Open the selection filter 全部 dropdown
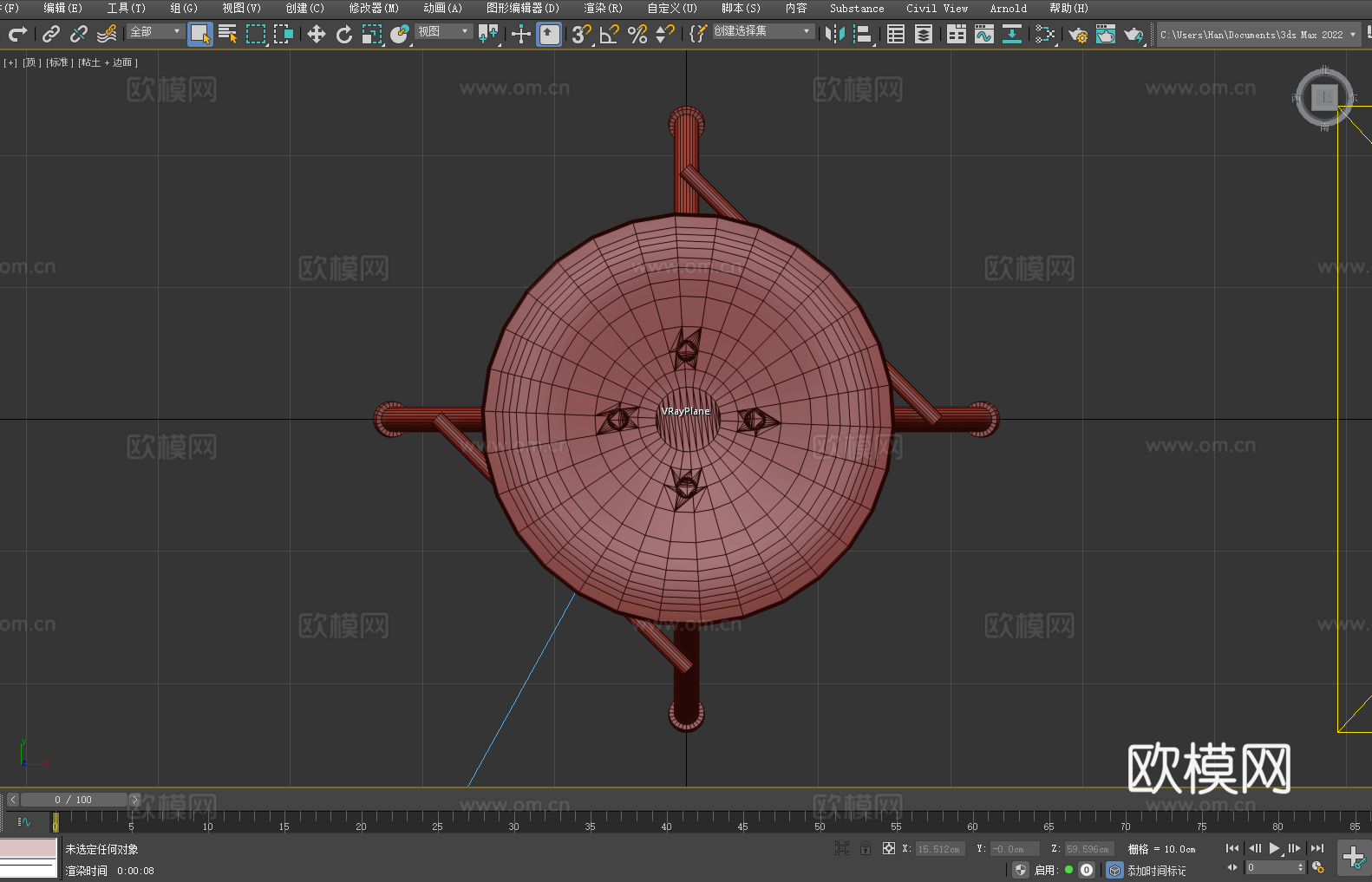 155,31
